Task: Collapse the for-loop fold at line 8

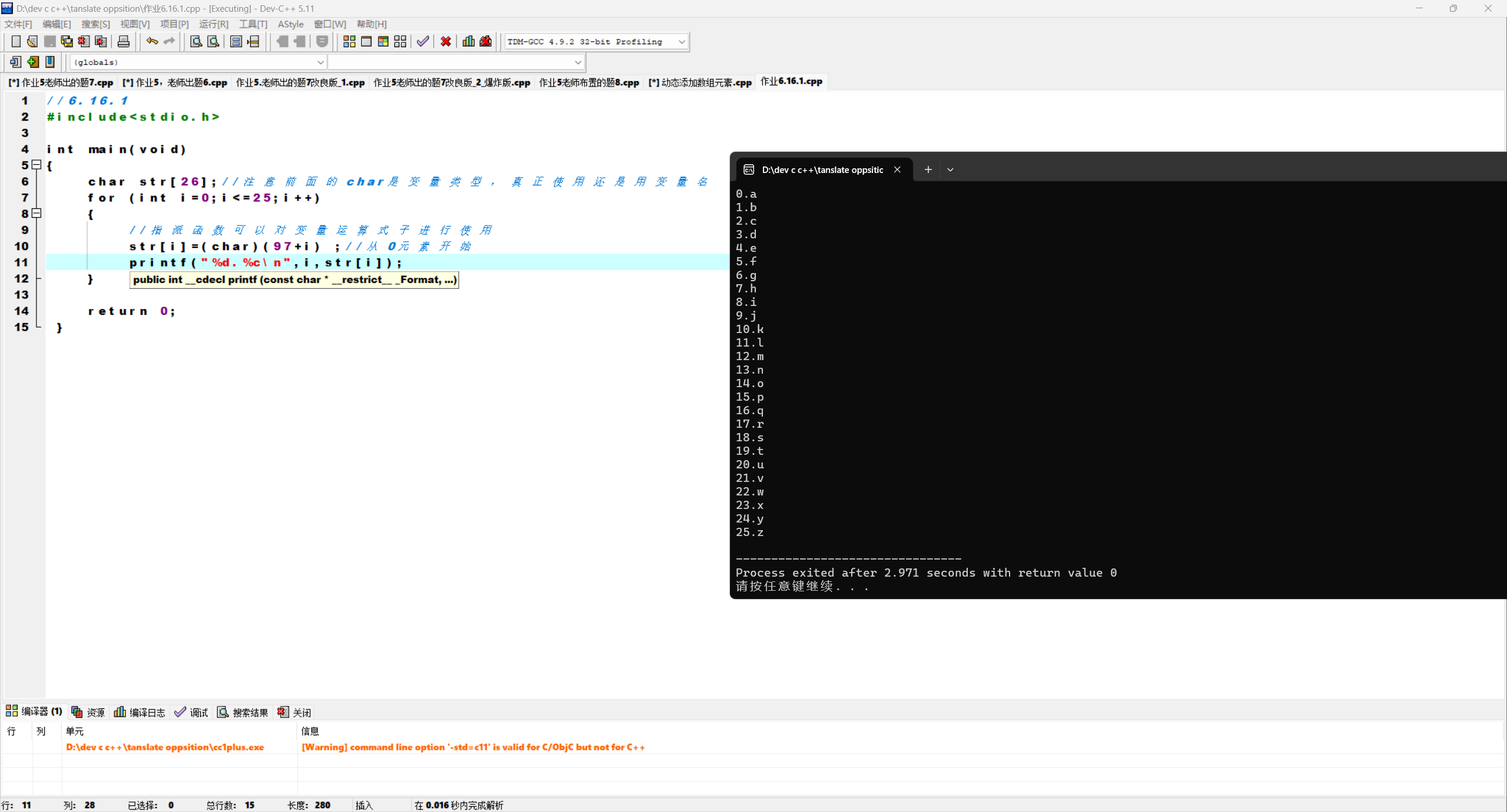Action: 36,213
